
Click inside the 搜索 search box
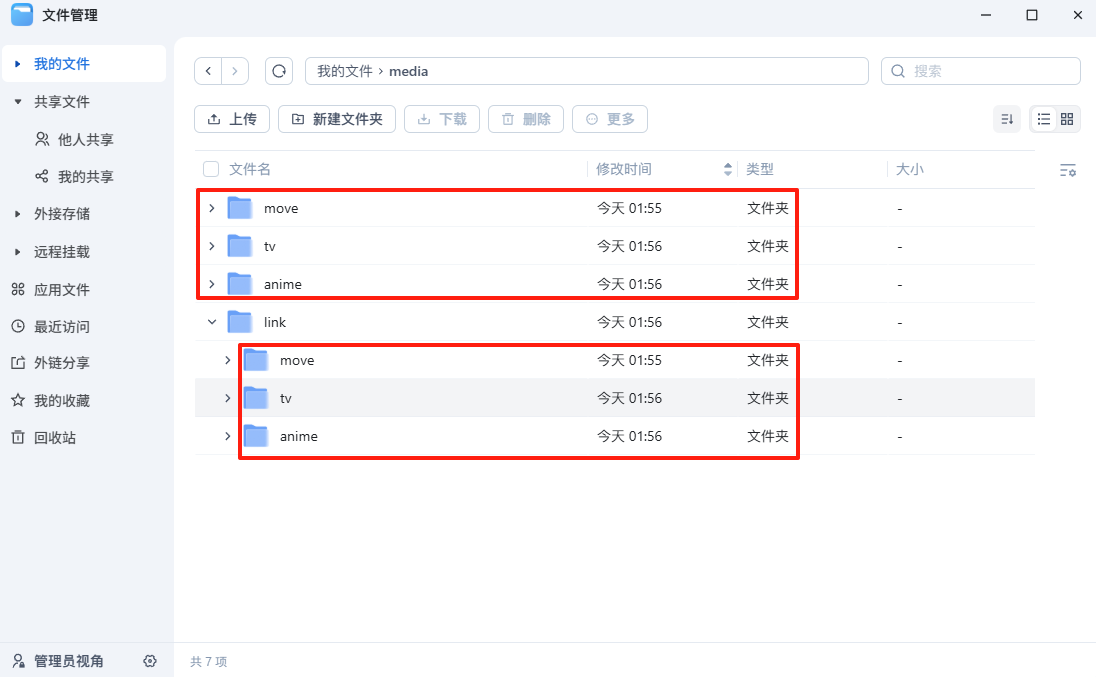click(x=980, y=71)
